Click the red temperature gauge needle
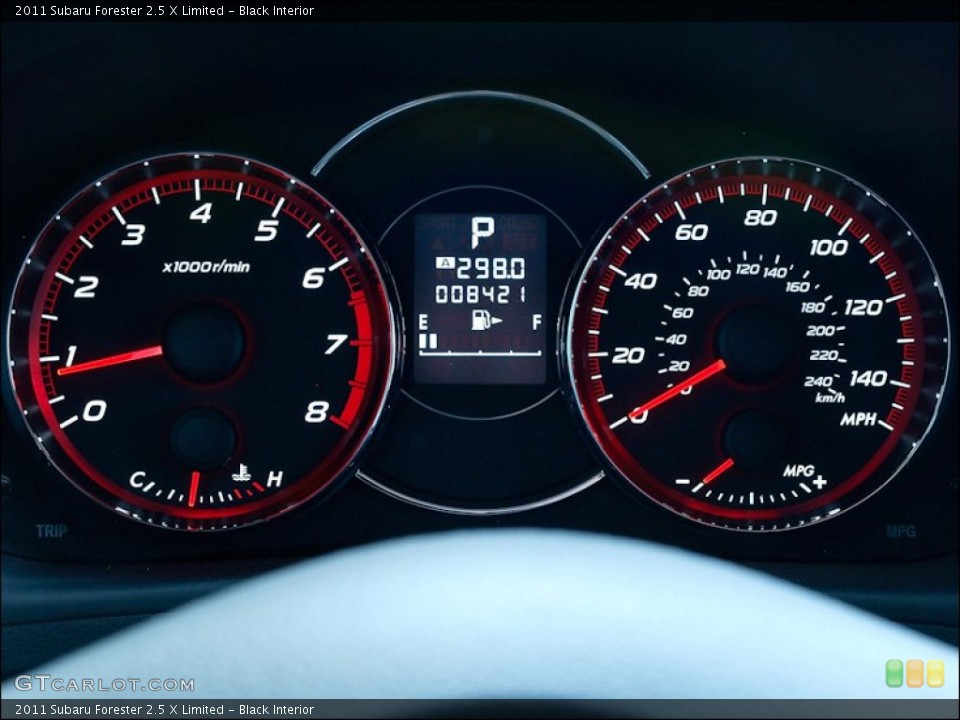Image resolution: width=960 pixels, height=720 pixels. point(193,489)
